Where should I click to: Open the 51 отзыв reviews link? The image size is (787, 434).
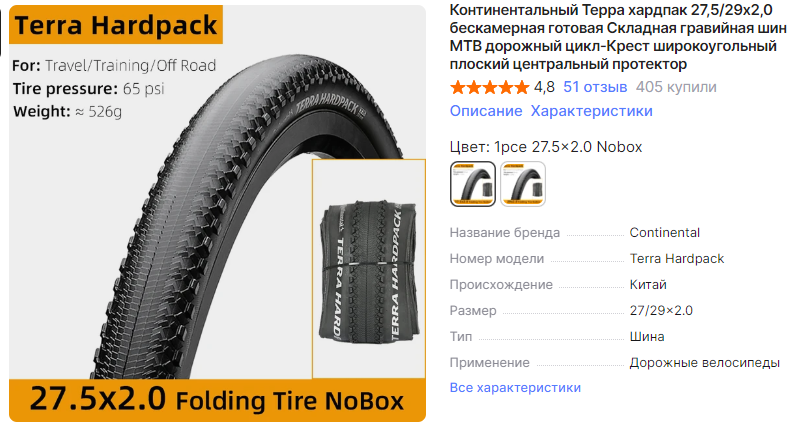pos(595,87)
